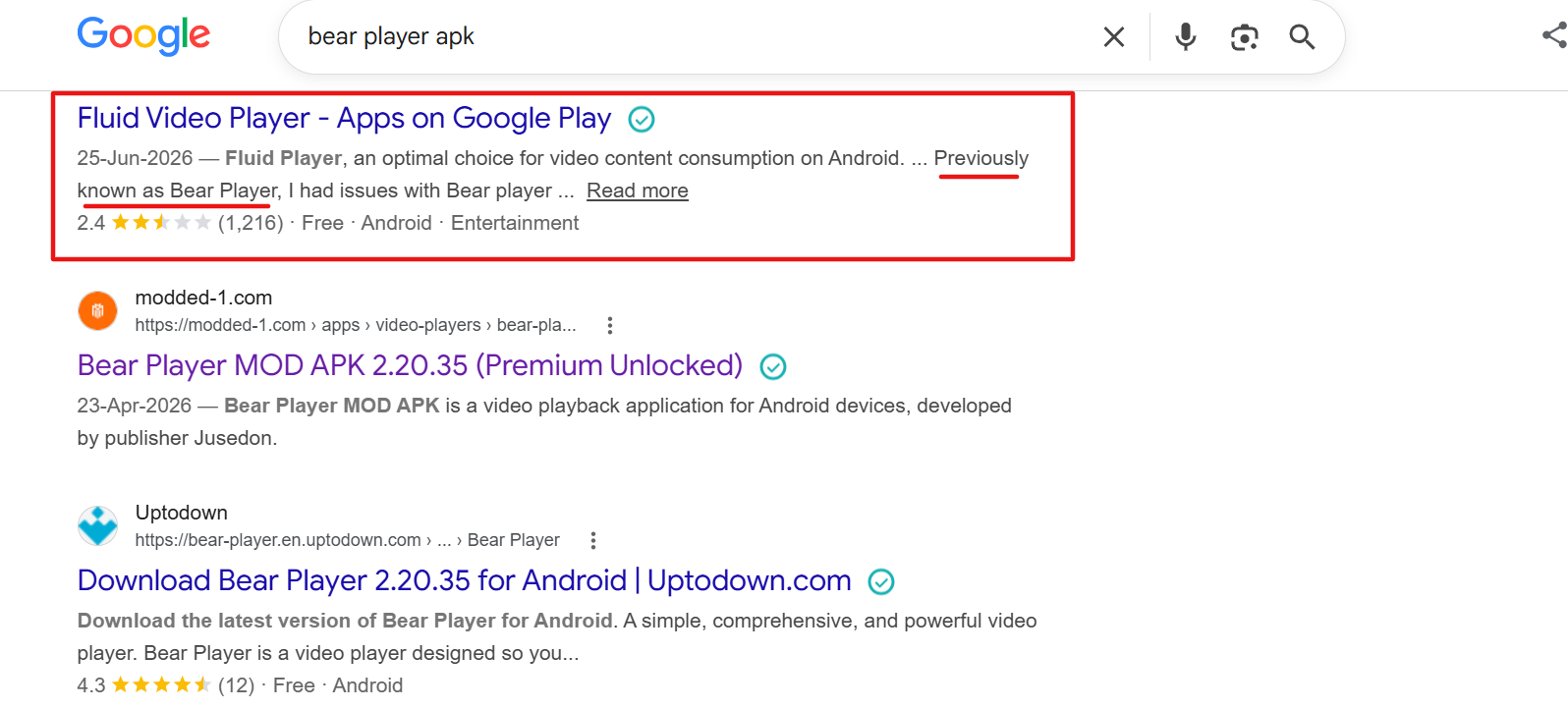Click the search field containing bear player apk
Viewport: 1568px width, 709px height.
pos(688,37)
